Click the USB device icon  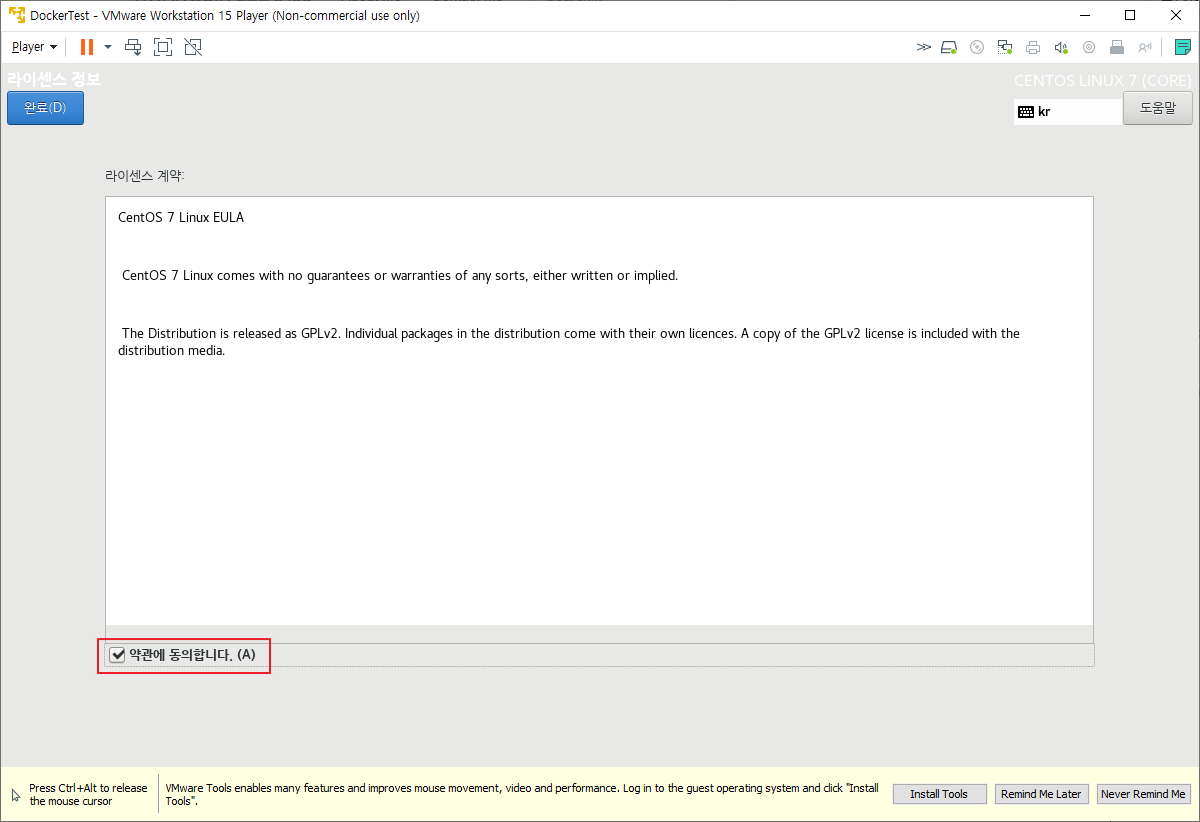(x=1117, y=47)
